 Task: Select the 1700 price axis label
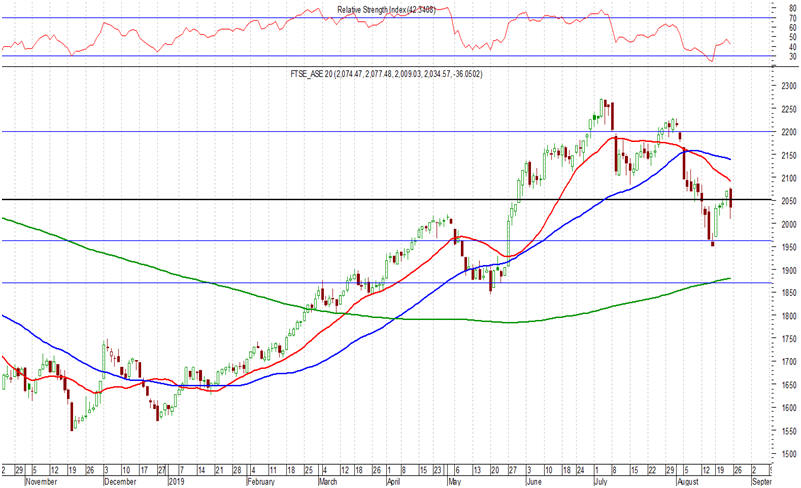[789, 362]
